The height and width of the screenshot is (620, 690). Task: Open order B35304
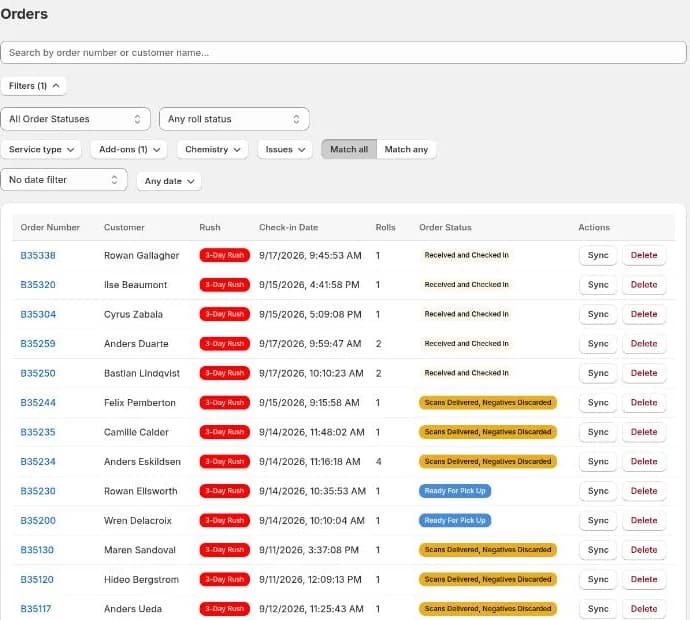pyautogui.click(x=38, y=315)
